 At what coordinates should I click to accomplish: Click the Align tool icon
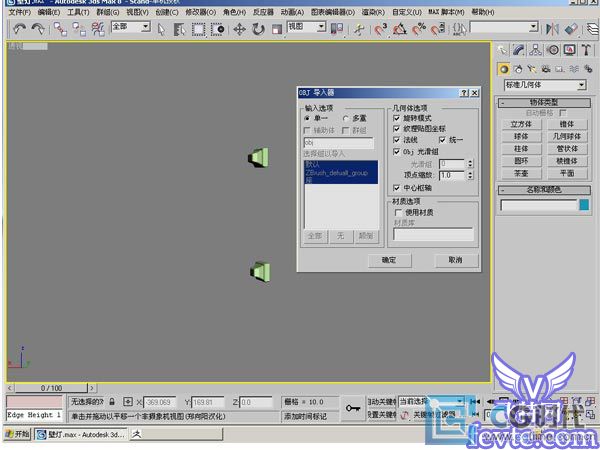point(571,29)
